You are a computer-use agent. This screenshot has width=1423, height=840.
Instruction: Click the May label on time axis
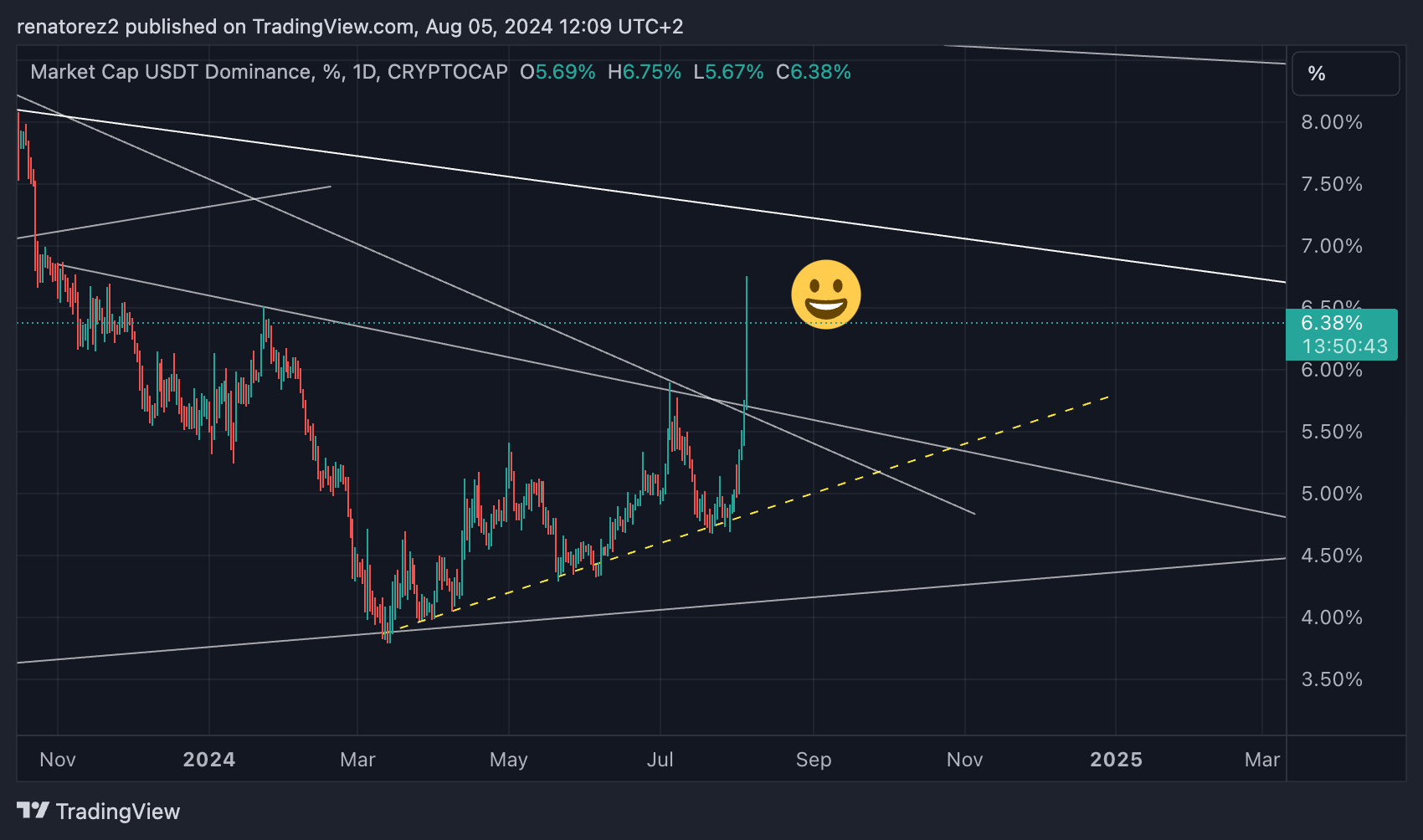[x=509, y=760]
